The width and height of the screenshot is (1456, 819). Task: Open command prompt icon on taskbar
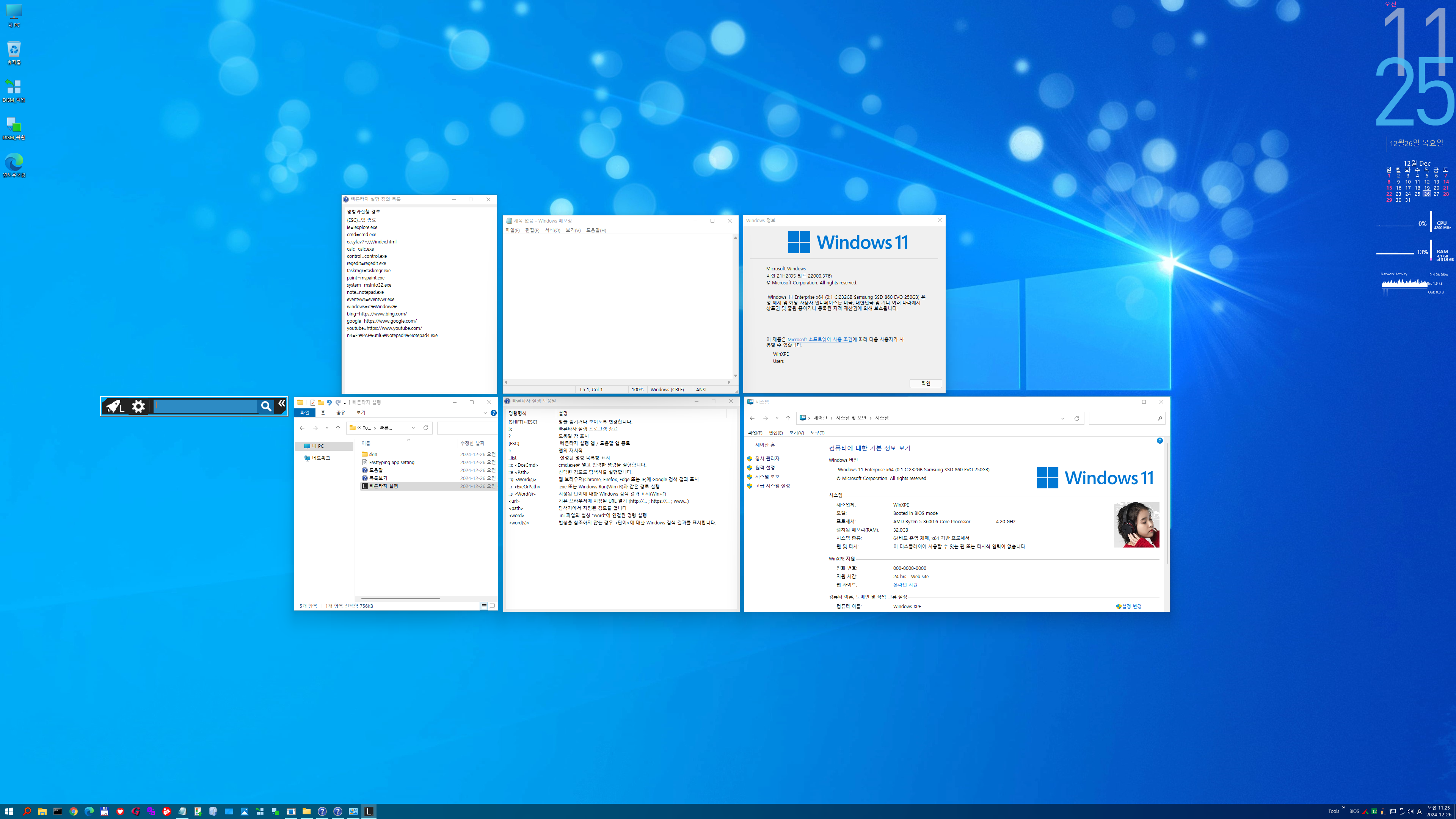click(58, 811)
